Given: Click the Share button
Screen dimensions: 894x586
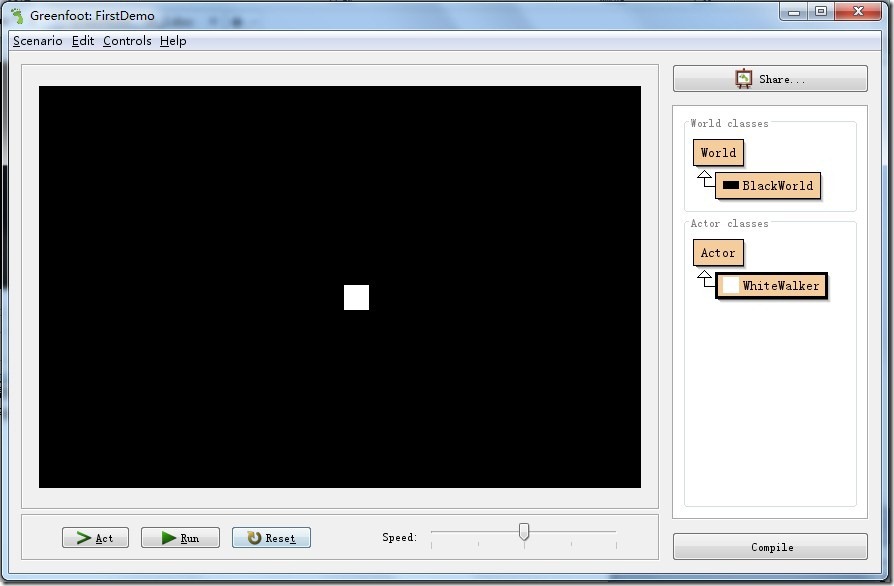Looking at the screenshot, I should (x=770, y=79).
